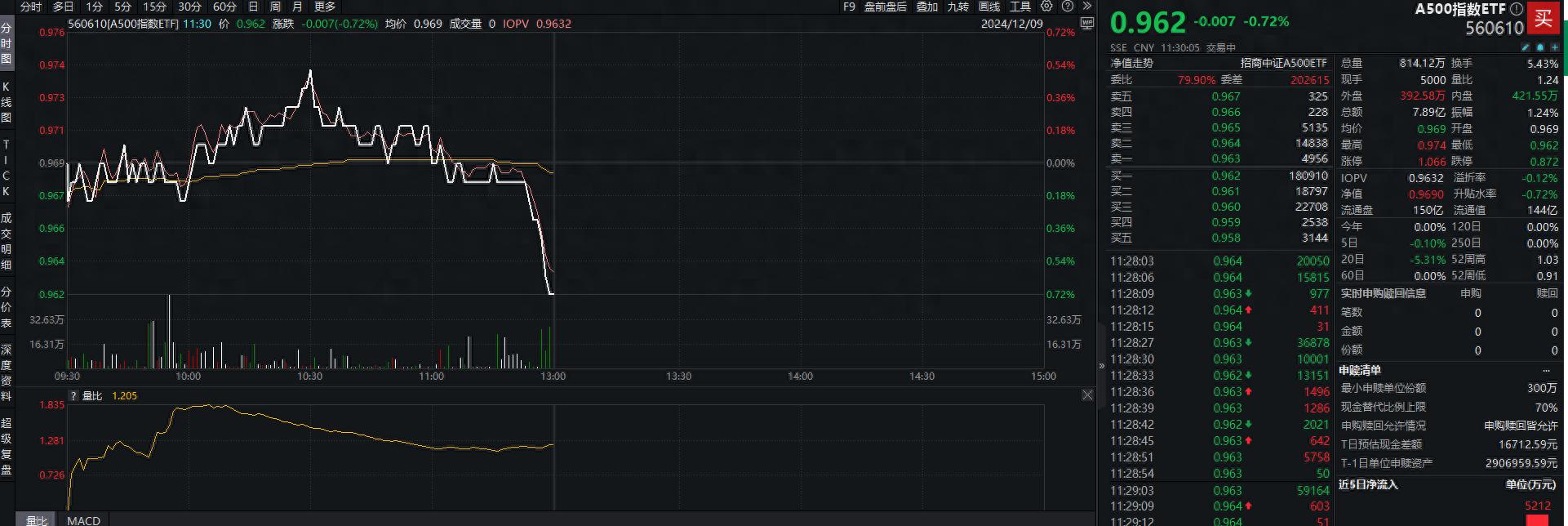Switch chart to 日 daily K-line
The image size is (1568, 526).
pyautogui.click(x=253, y=7)
